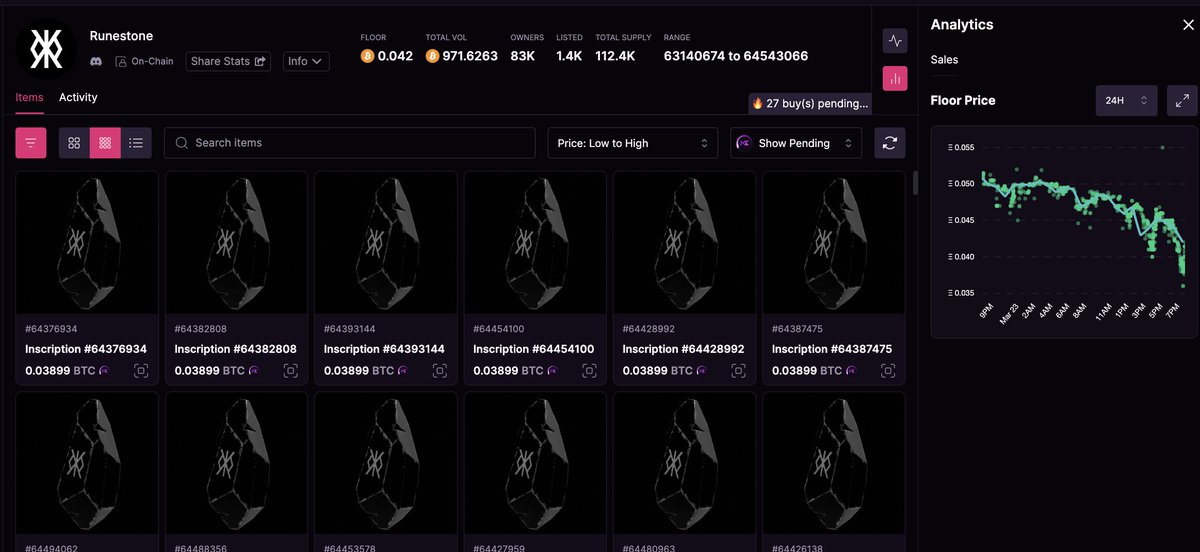Image resolution: width=1200 pixels, height=552 pixels.
Task: Open Inscription #64393144 title link
Action: (385, 349)
